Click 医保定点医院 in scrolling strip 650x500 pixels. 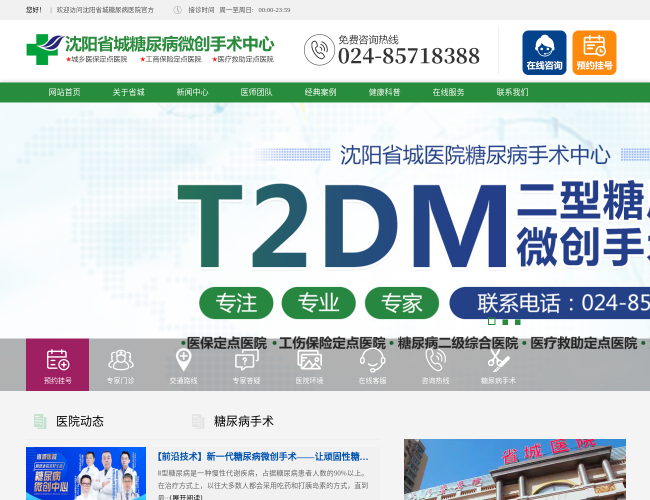226,343
